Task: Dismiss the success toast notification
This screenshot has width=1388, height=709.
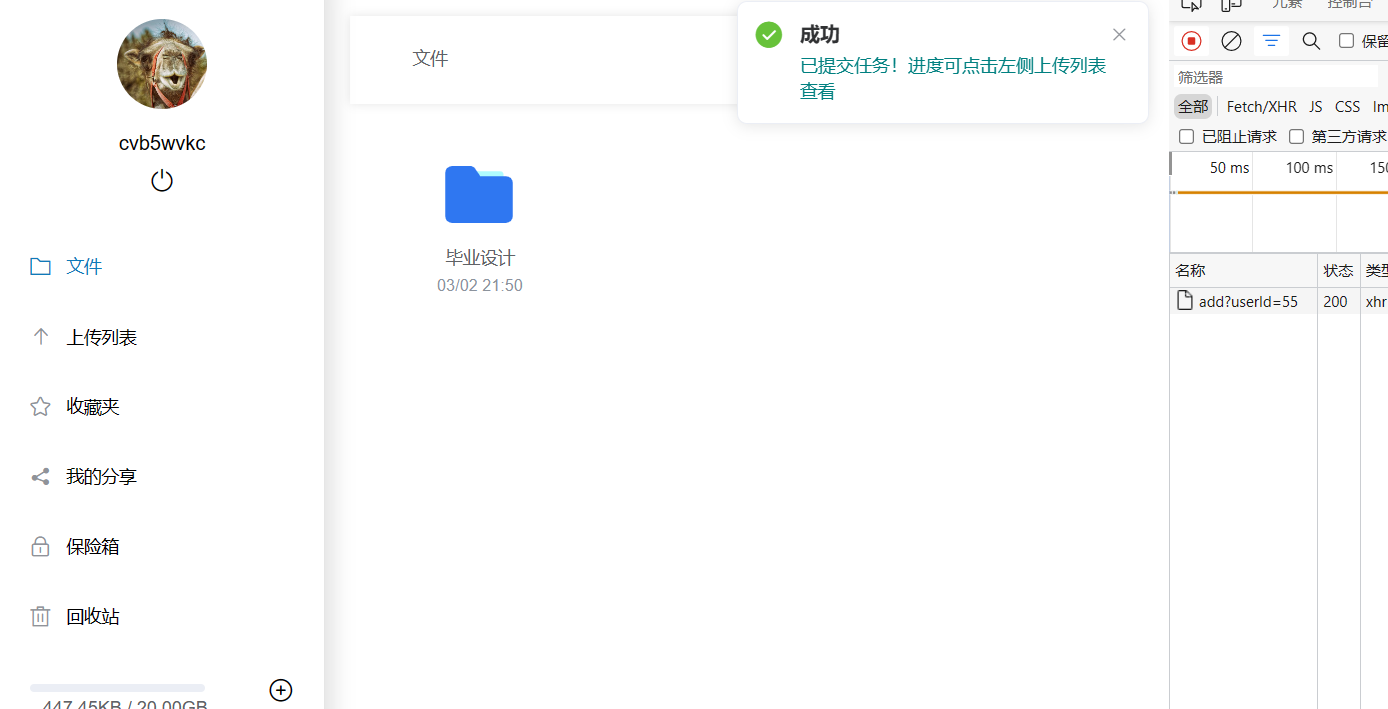Action: 1119,34
